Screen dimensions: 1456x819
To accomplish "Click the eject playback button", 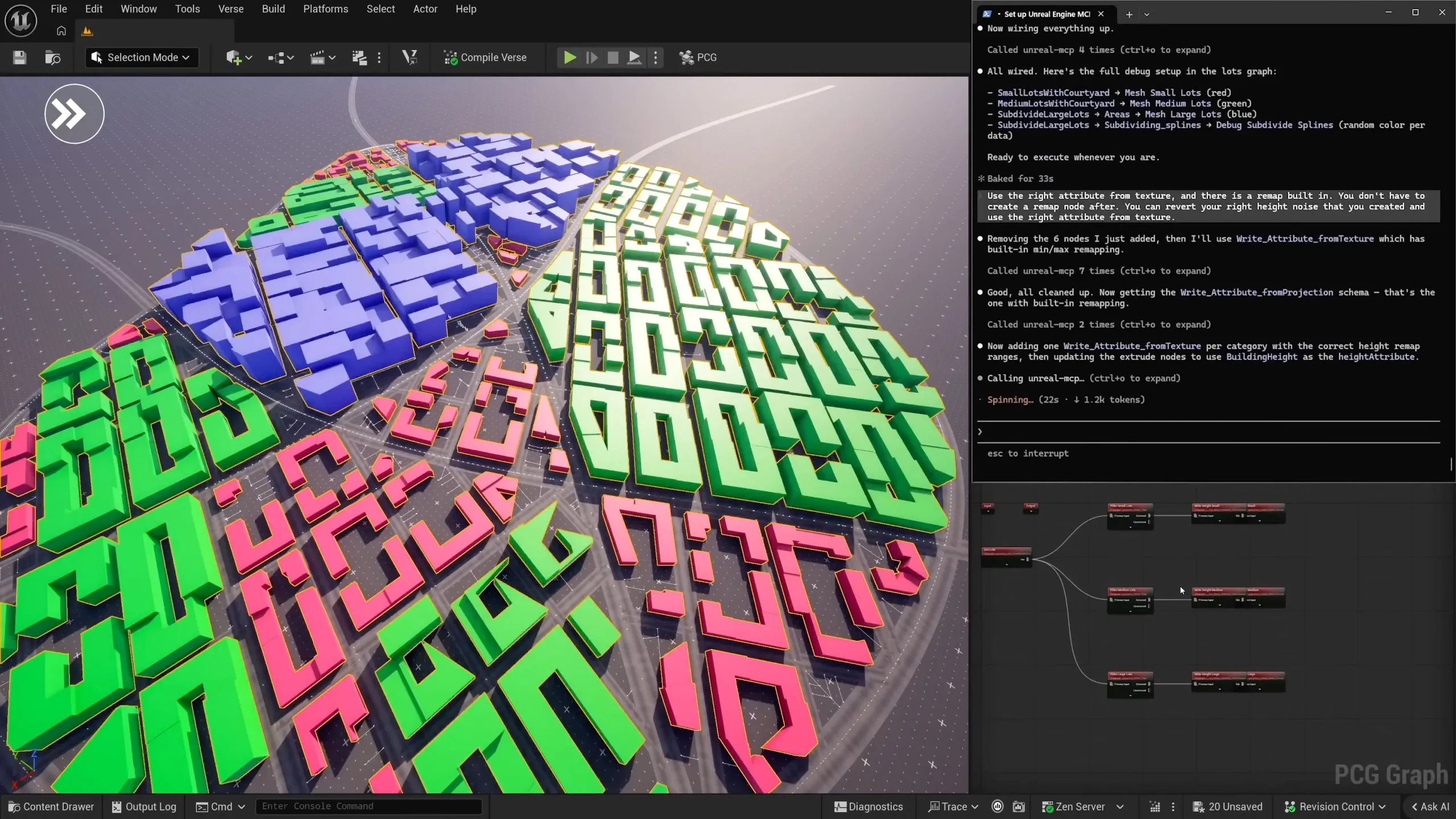I will 634,57.
